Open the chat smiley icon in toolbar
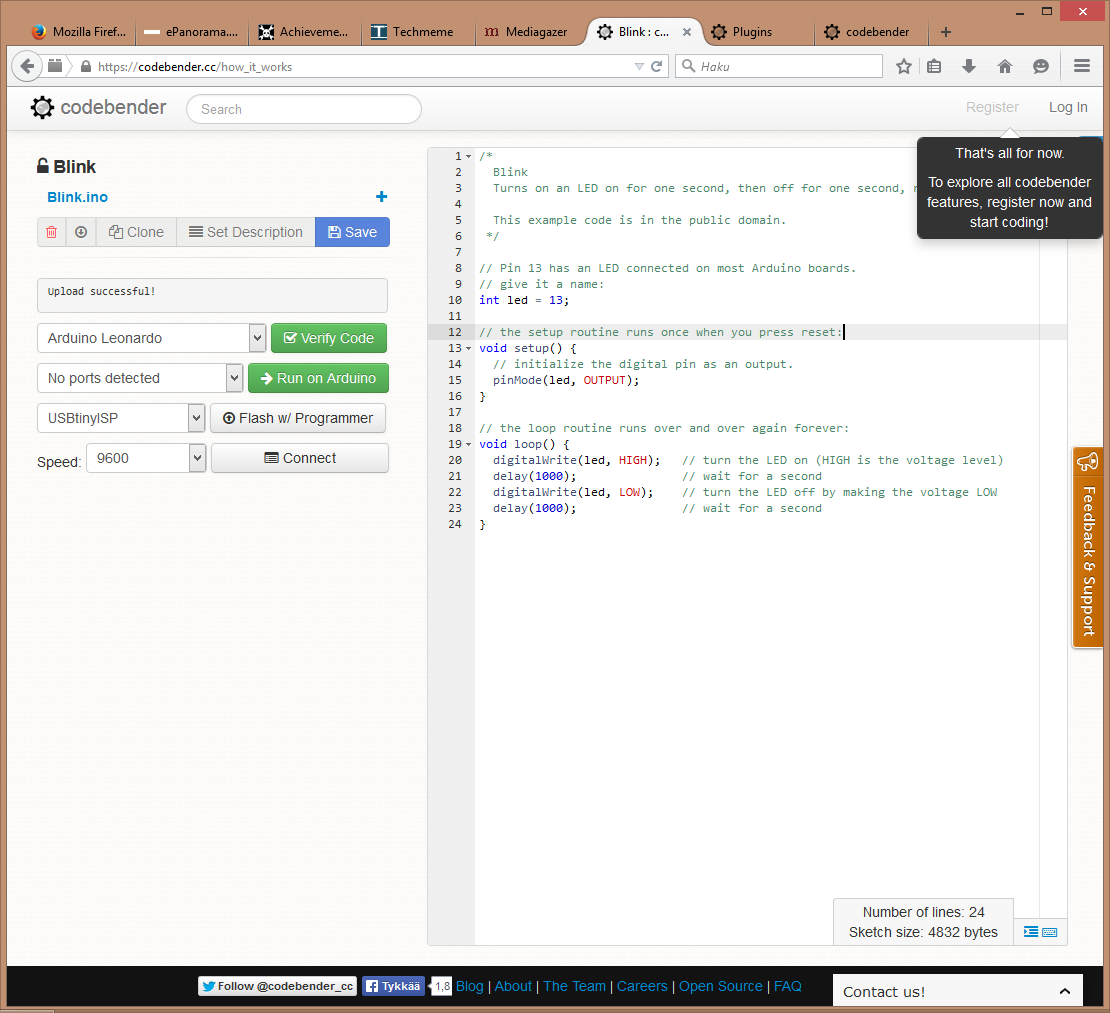The width and height of the screenshot is (1110, 1013). click(x=1041, y=67)
